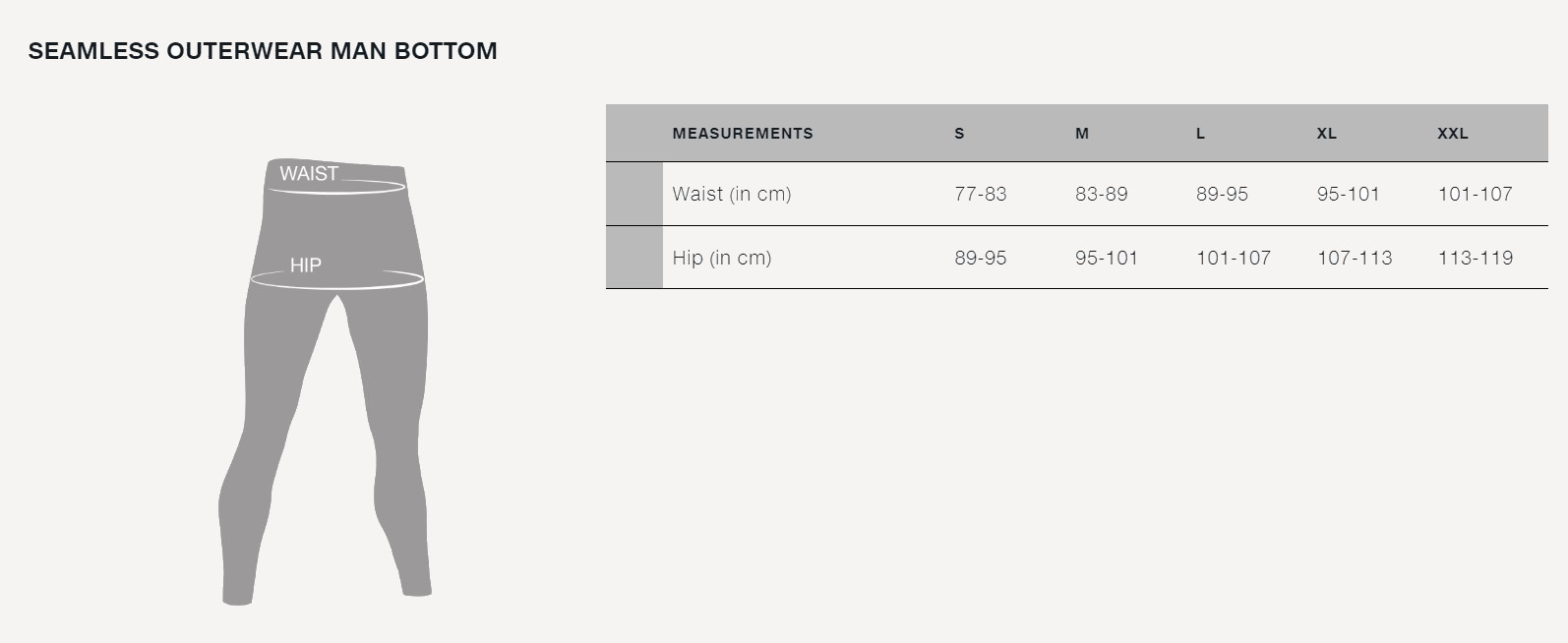1568x643 pixels.
Task: Click waist value 95-101 for size XL
Action: click(x=1349, y=194)
